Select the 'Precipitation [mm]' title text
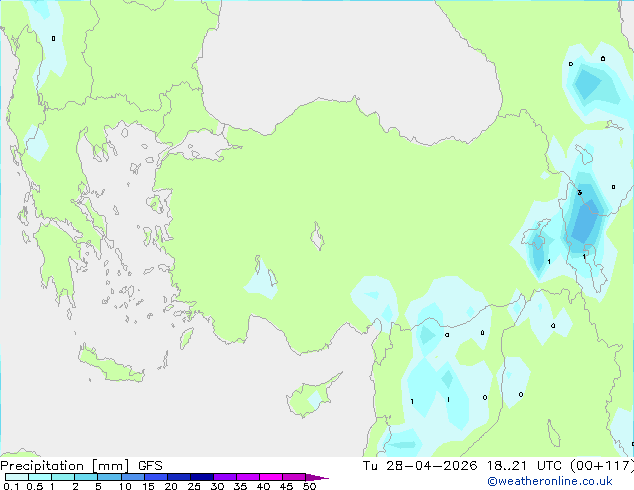The width and height of the screenshot is (634, 490). pyautogui.click(x=65, y=466)
